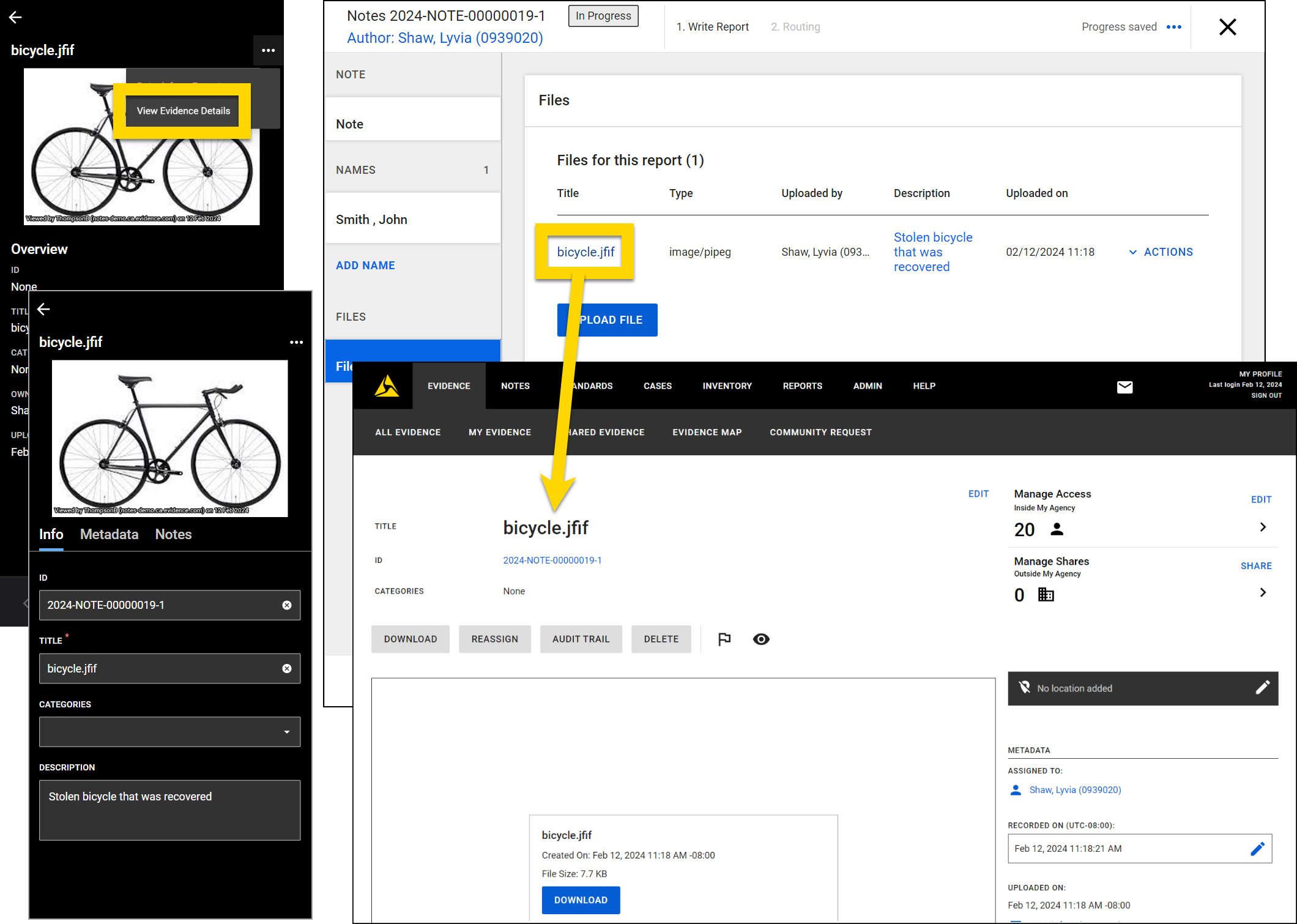1297x924 pixels.
Task: Open the mail envelope icon
Action: (x=1124, y=387)
